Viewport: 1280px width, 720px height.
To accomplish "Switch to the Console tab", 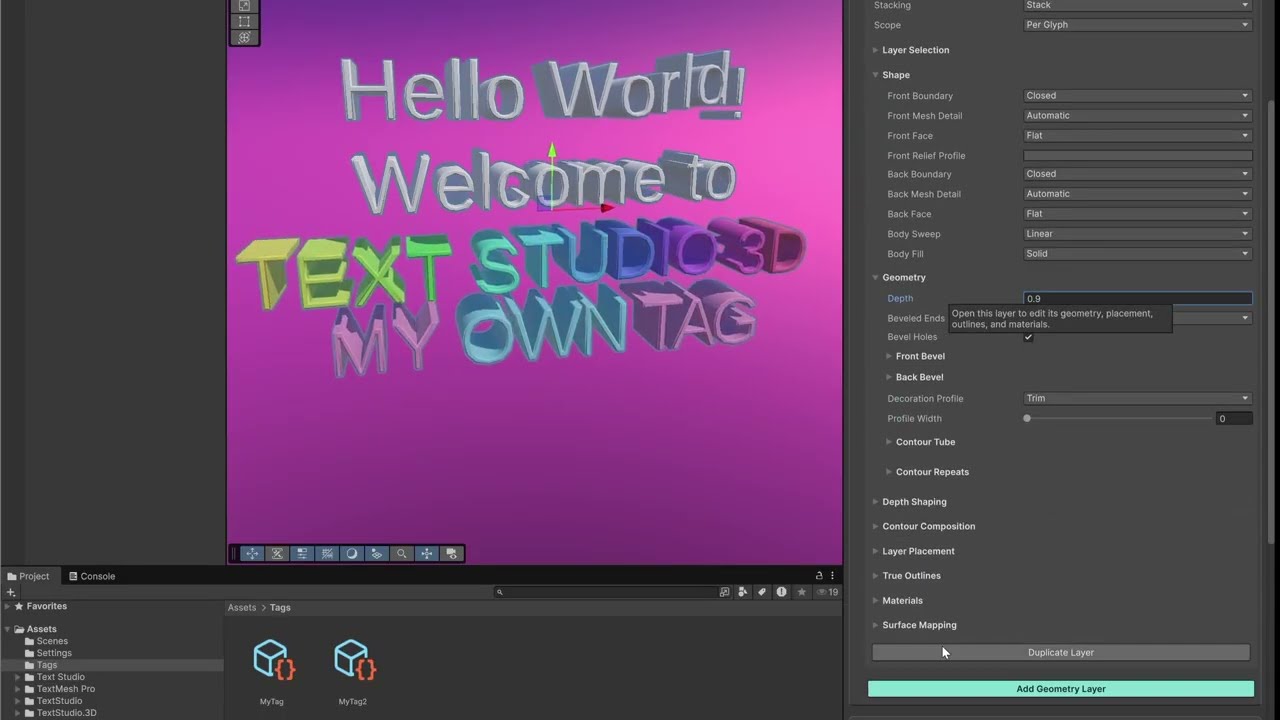I will 91,576.
